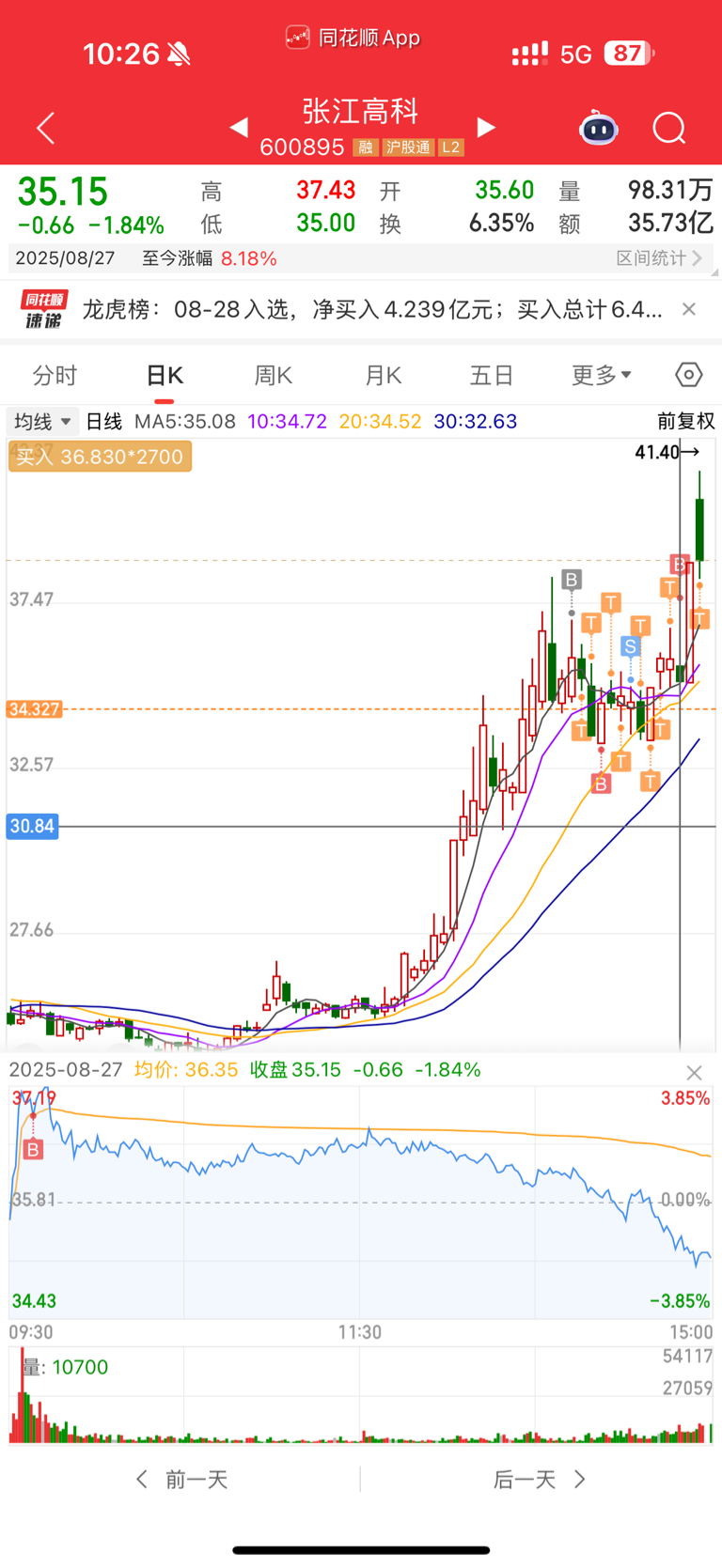
Task: Go to 后一天 next day
Action: (539, 1480)
